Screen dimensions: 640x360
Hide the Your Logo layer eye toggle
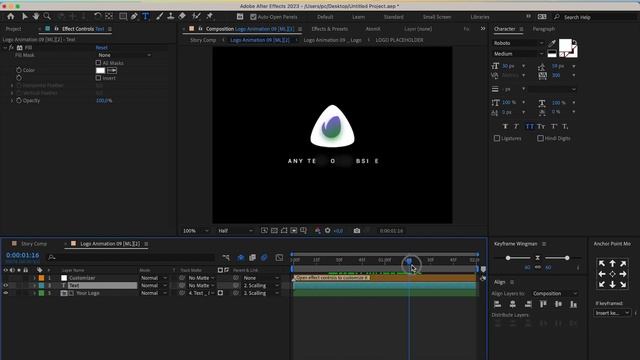coord(6,293)
